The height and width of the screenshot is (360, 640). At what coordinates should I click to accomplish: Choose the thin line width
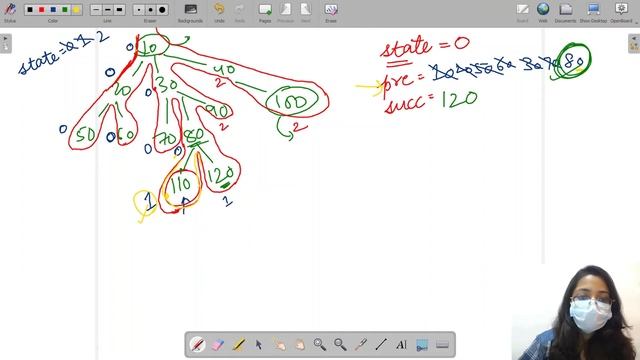(x=96, y=9)
